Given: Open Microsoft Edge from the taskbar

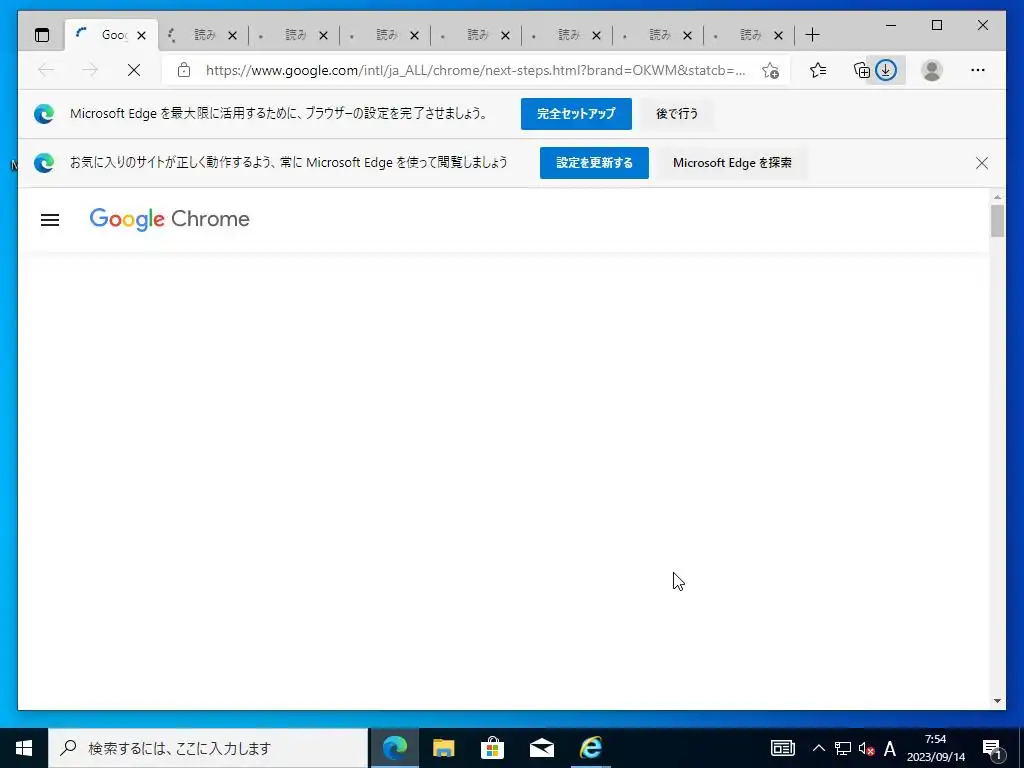Looking at the screenshot, I should point(394,748).
